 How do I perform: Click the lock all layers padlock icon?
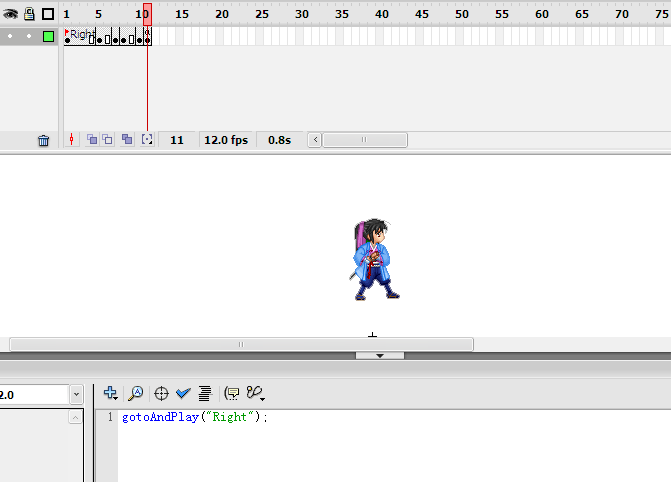pyautogui.click(x=29, y=14)
